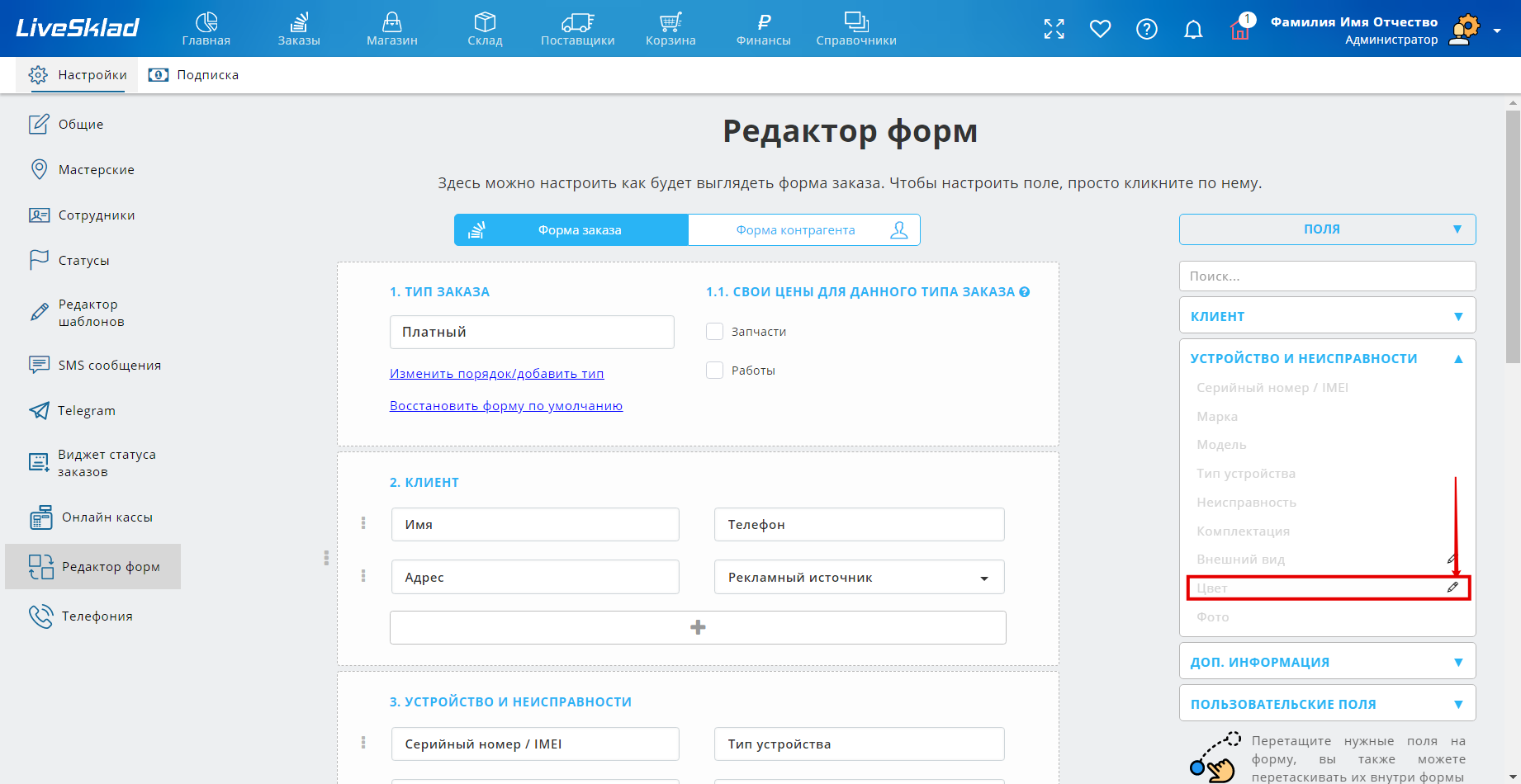Click edit pencil icon on Цвет field
This screenshot has height=784, width=1521.
coord(1452,588)
